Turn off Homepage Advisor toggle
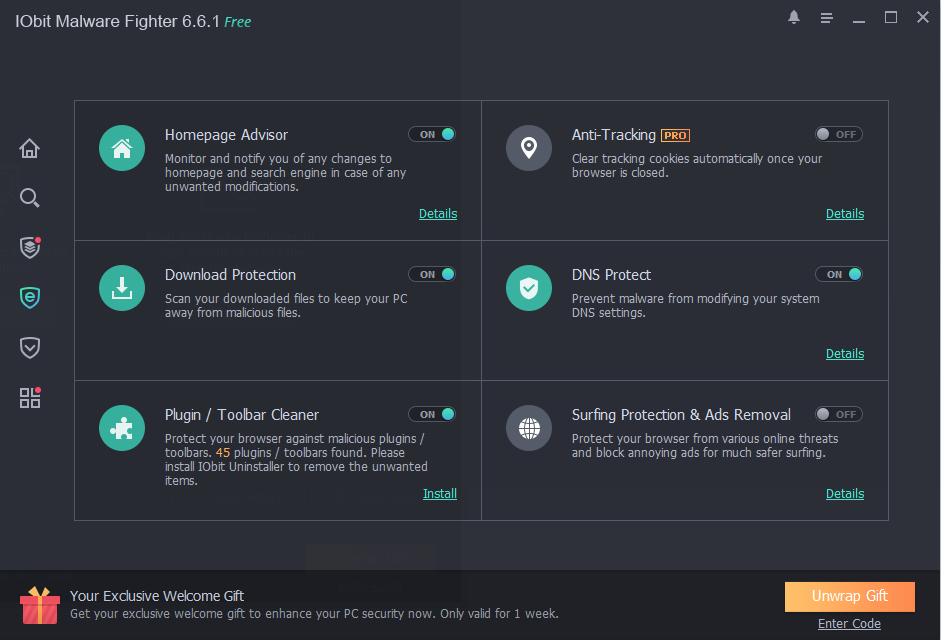 pyautogui.click(x=432, y=134)
